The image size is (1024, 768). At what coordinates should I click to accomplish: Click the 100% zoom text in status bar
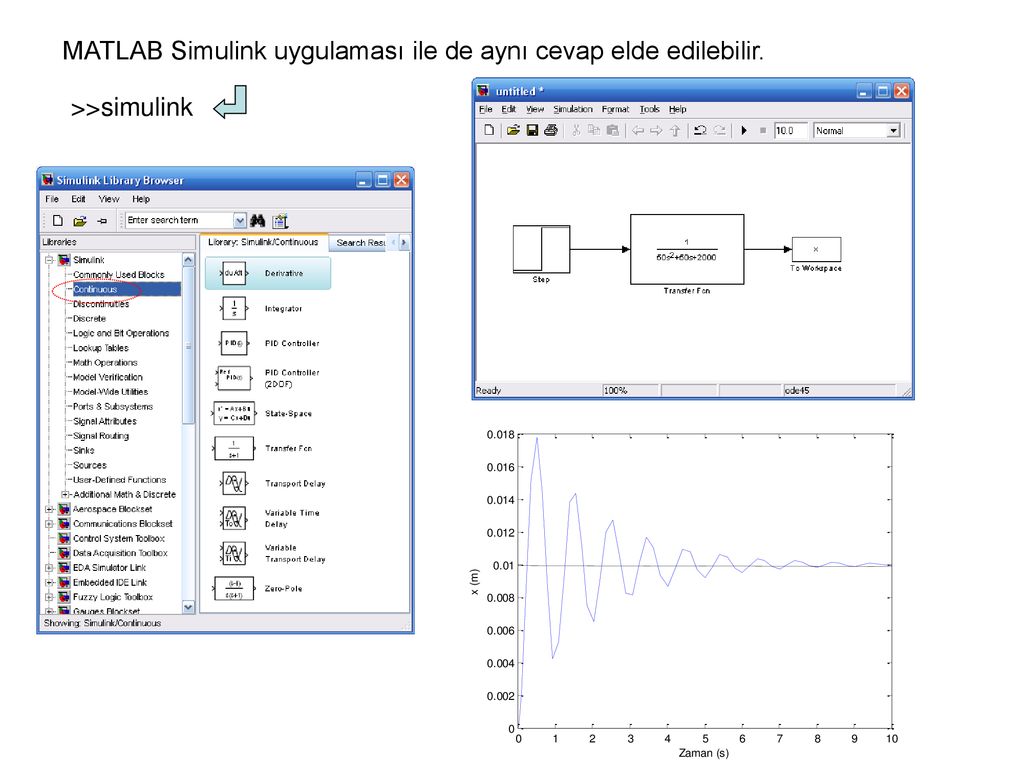(615, 391)
